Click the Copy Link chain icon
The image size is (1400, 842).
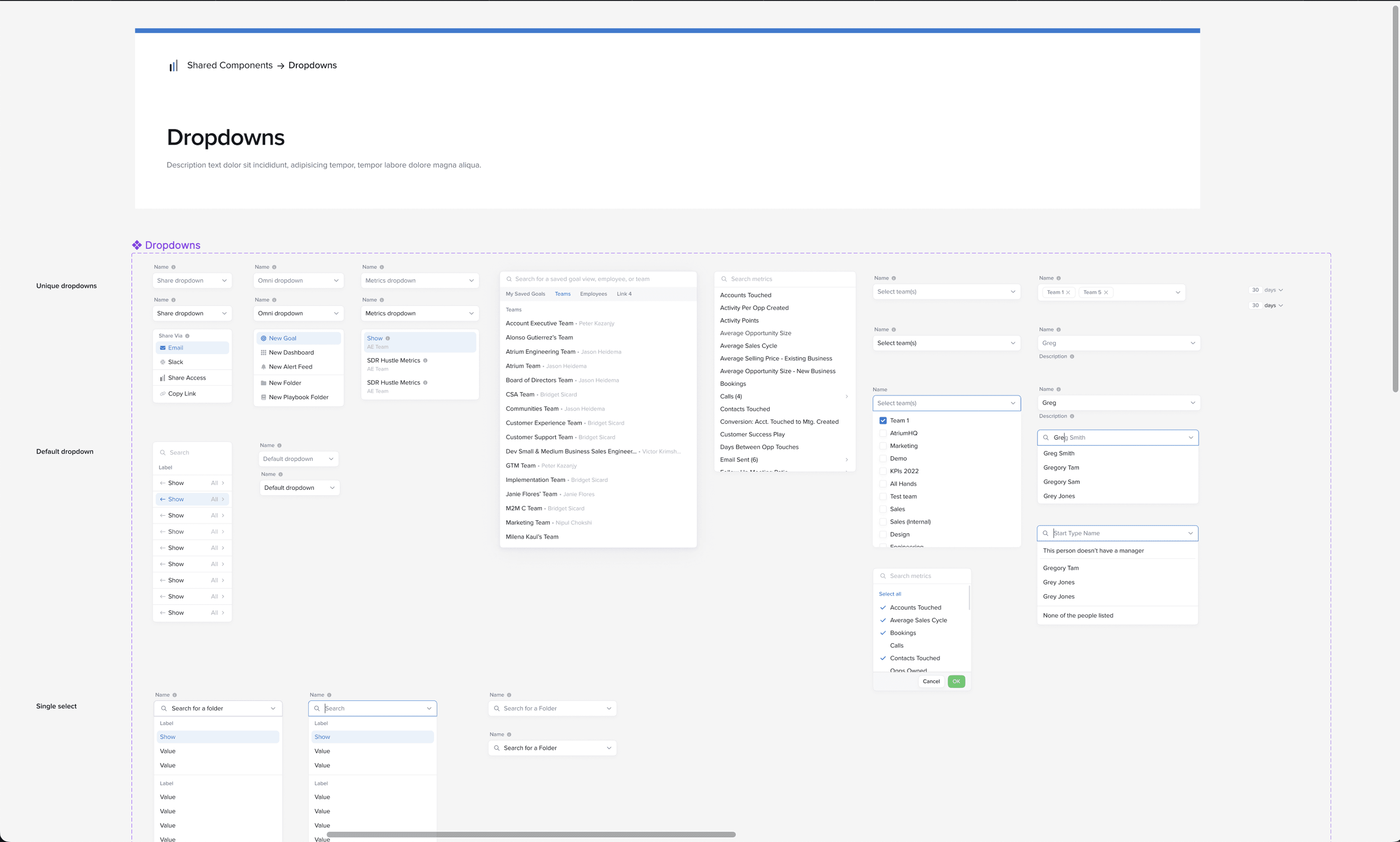[163, 394]
